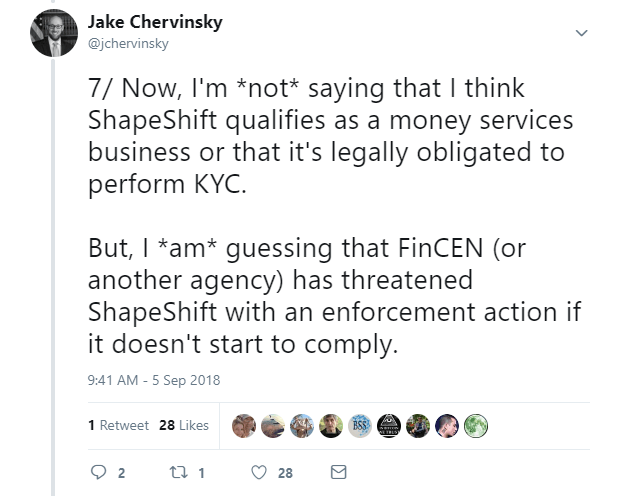Click the third liker avatar
This screenshot has width=628, height=496.
click(x=300, y=425)
